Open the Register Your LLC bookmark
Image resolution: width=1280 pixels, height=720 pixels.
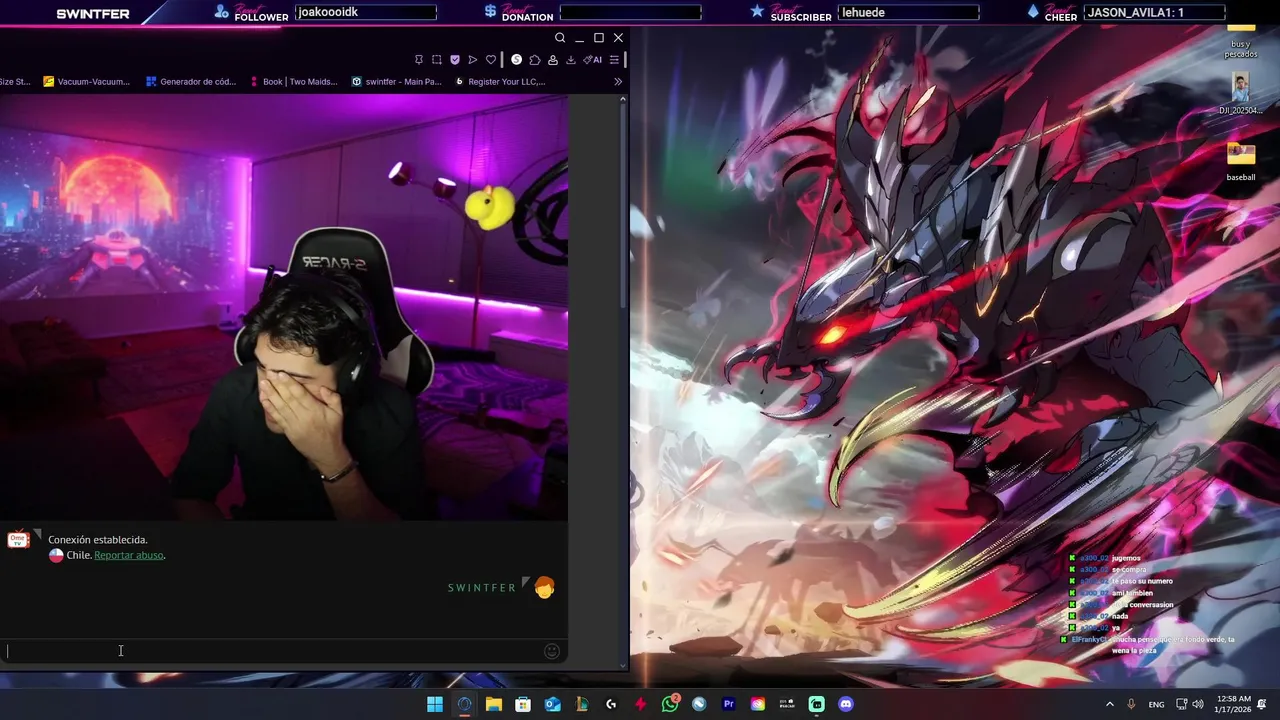click(500, 82)
